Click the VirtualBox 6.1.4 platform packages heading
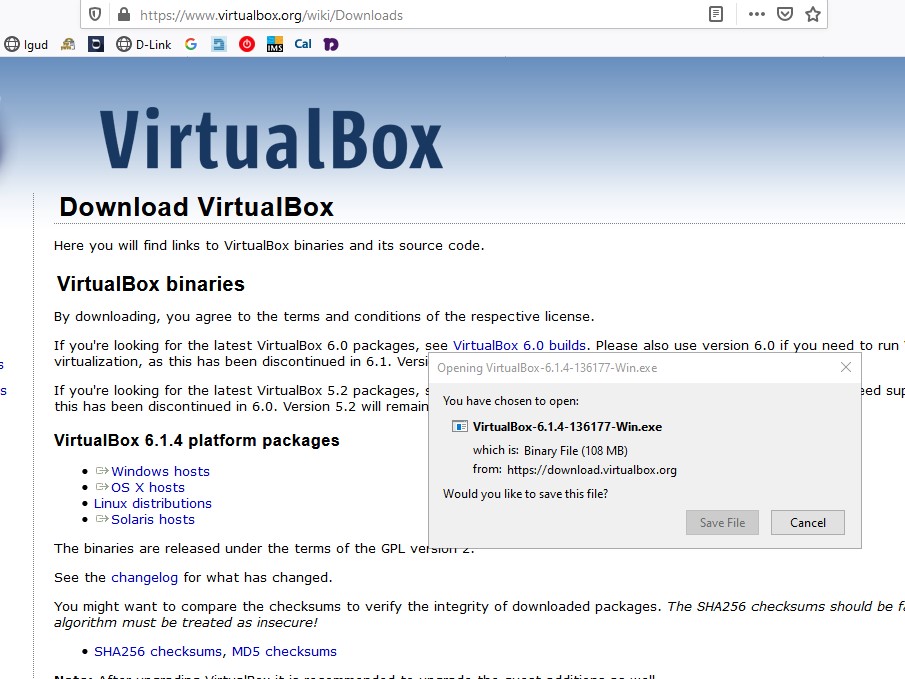 197,441
